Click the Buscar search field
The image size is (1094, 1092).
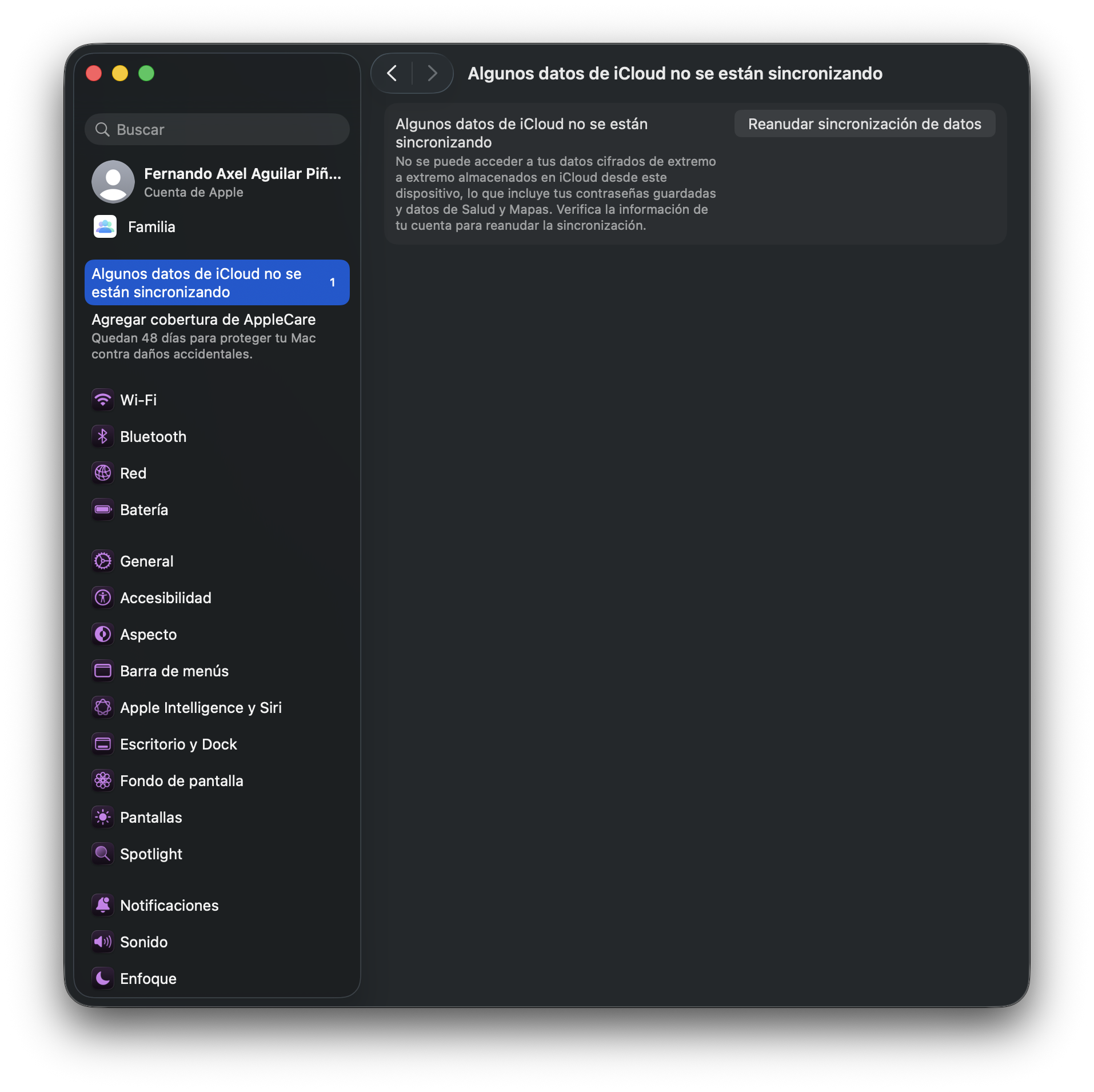(x=217, y=129)
